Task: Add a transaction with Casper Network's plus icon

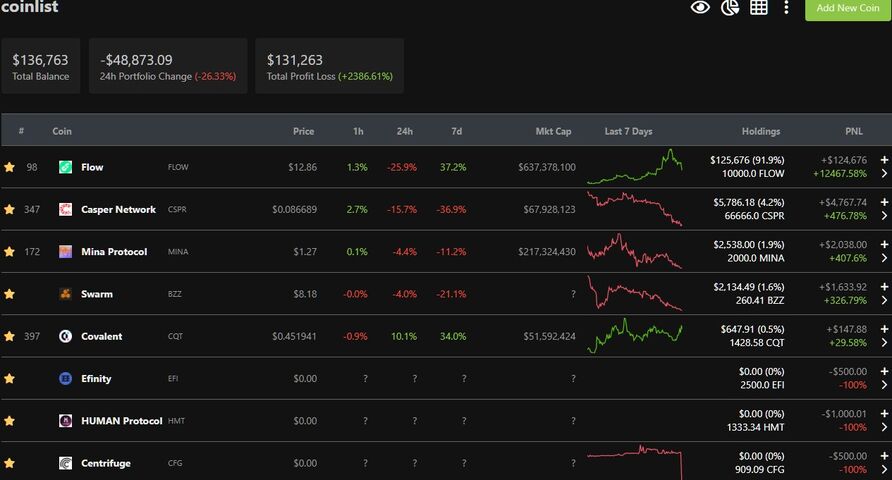Action: pos(884,202)
